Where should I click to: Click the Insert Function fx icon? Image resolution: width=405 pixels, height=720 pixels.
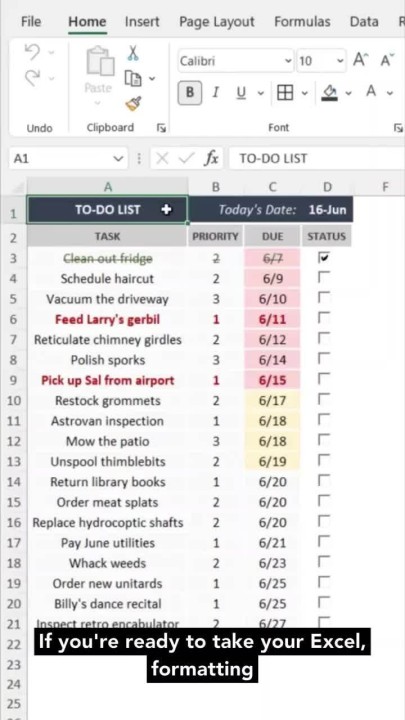point(211,158)
